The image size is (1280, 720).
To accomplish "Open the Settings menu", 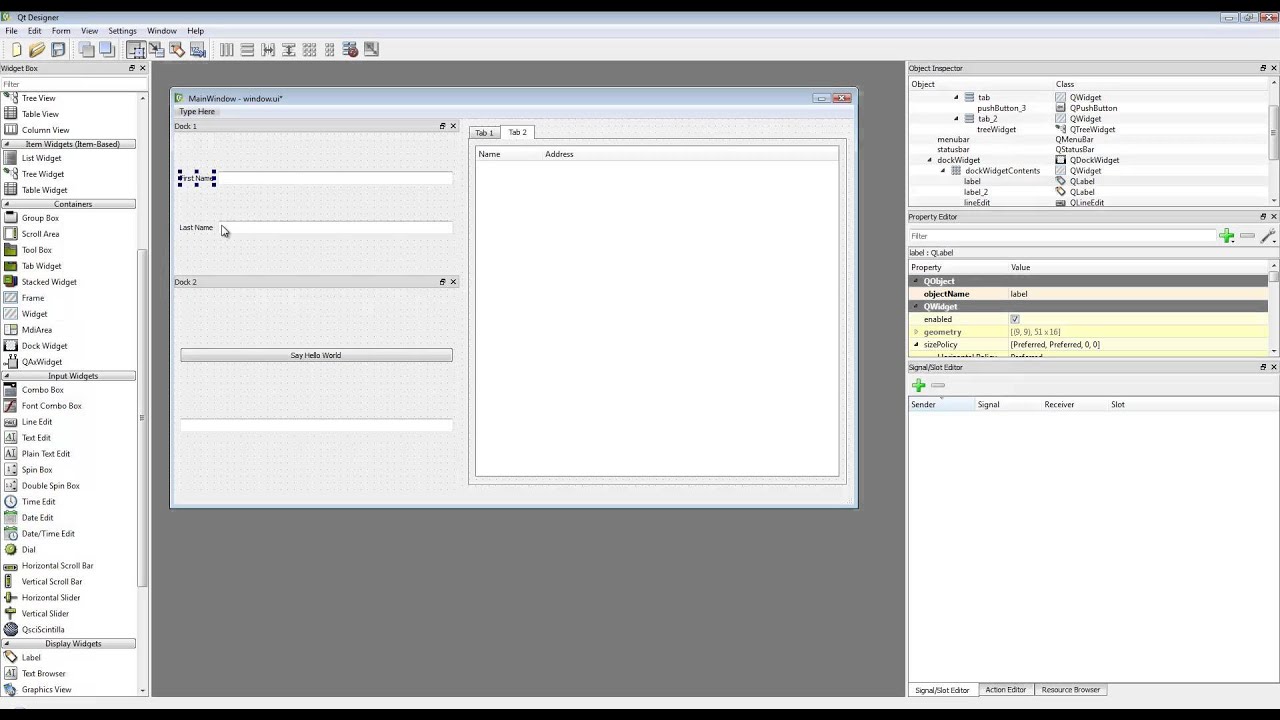I will click(x=122, y=31).
